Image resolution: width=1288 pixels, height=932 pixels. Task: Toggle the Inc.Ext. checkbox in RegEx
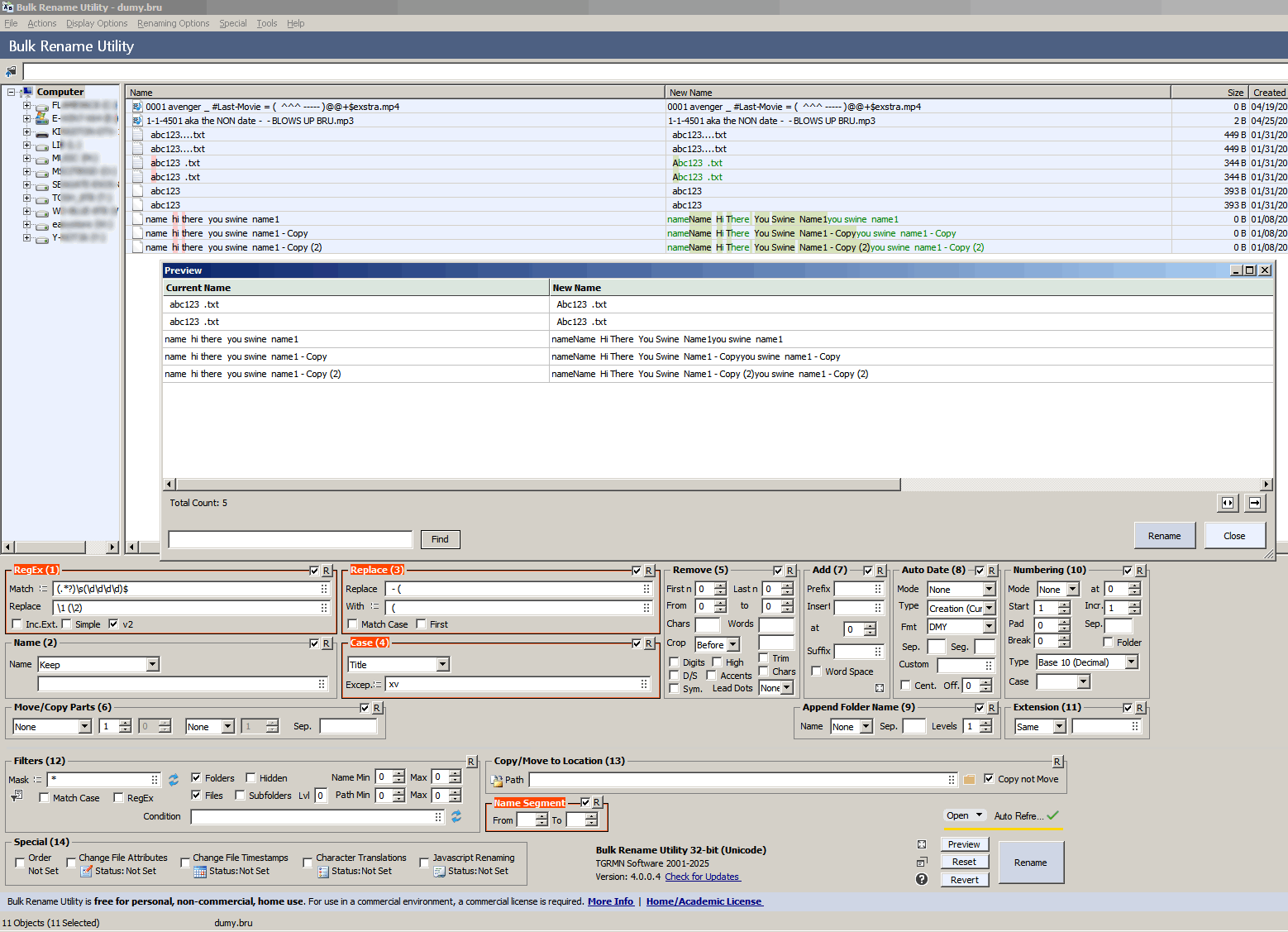pyautogui.click(x=17, y=624)
